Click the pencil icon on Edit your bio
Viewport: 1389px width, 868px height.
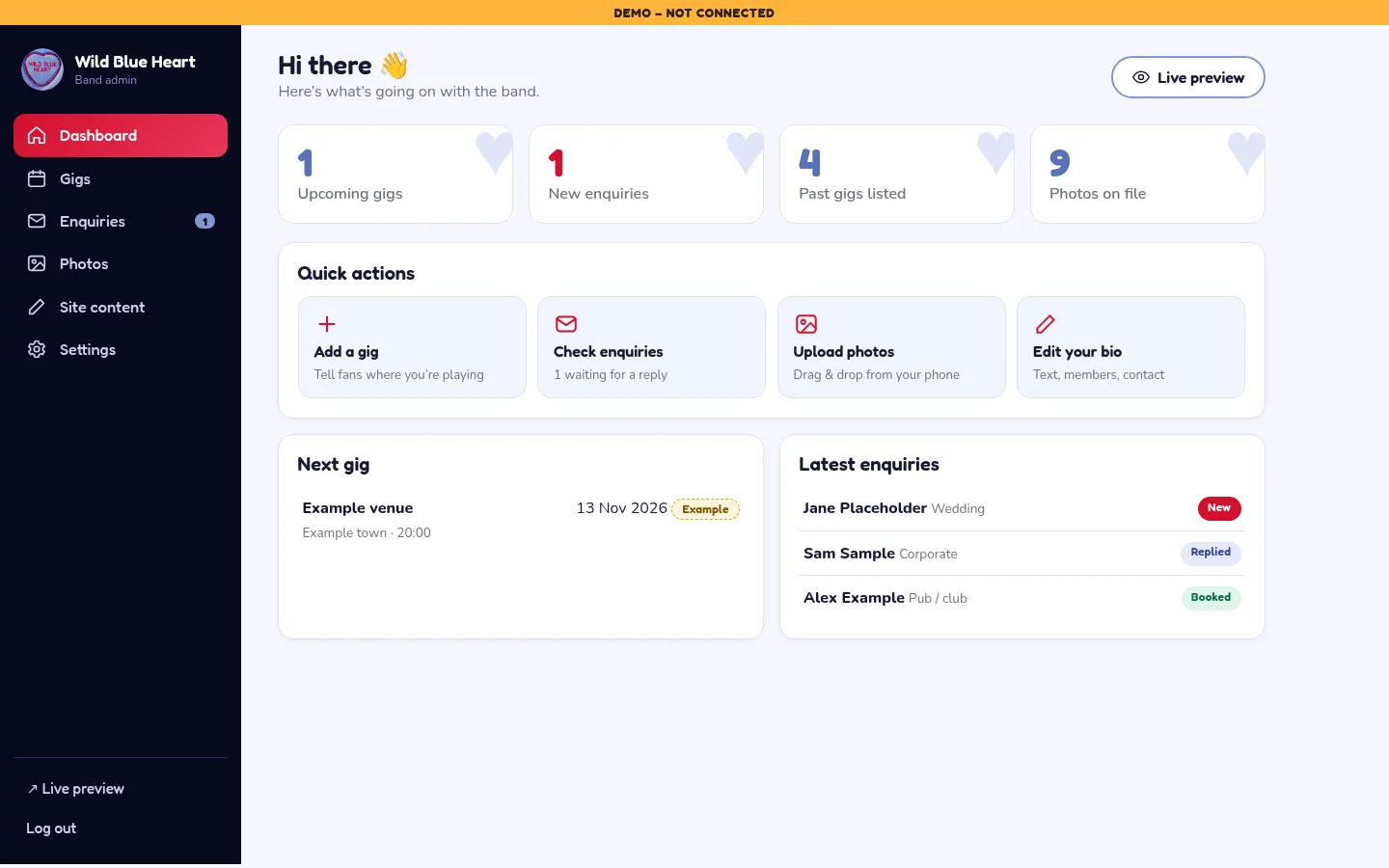[x=1046, y=324]
